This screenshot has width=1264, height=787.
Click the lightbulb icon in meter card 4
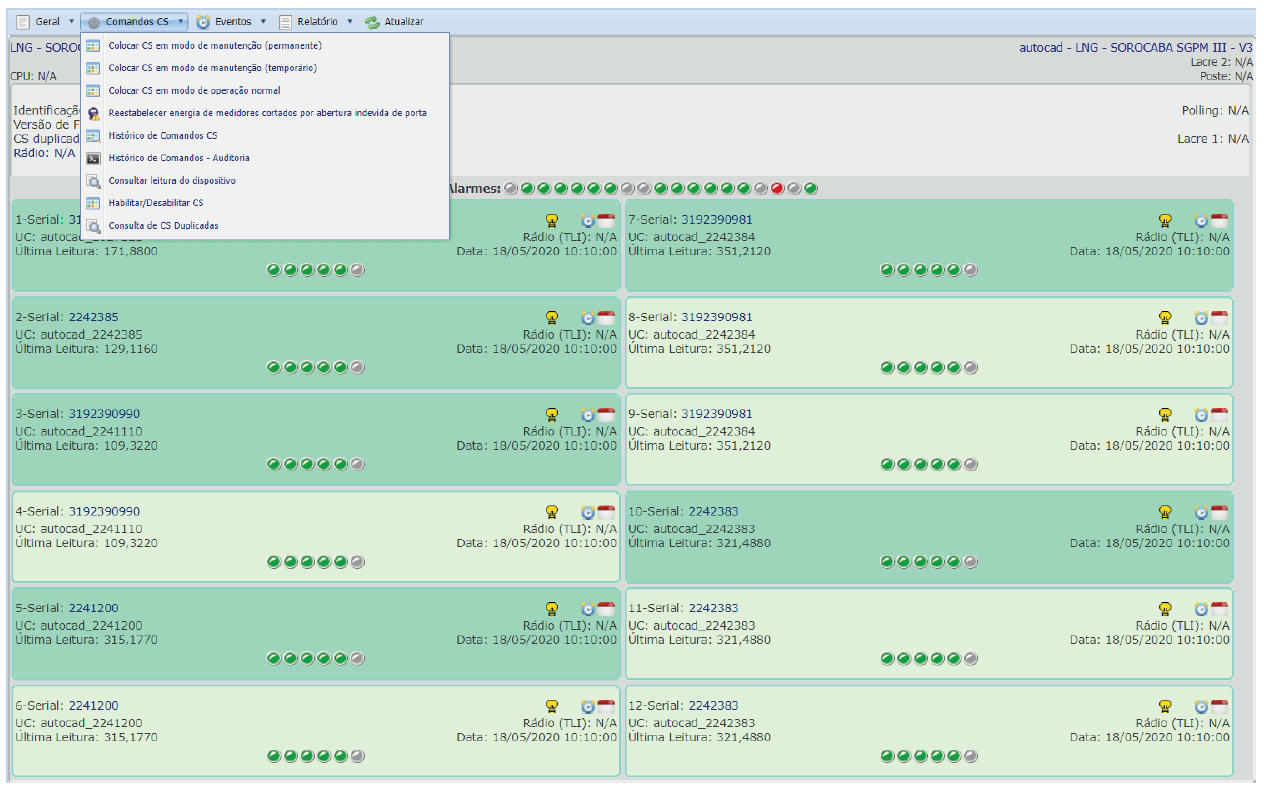point(551,512)
